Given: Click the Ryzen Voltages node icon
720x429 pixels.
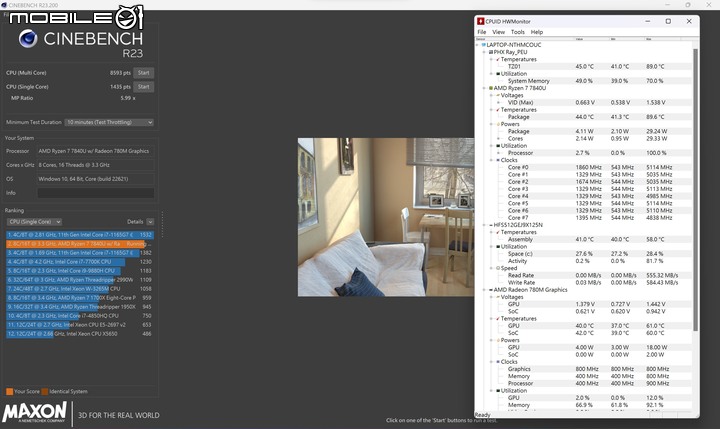Looking at the screenshot, I should [498, 95].
